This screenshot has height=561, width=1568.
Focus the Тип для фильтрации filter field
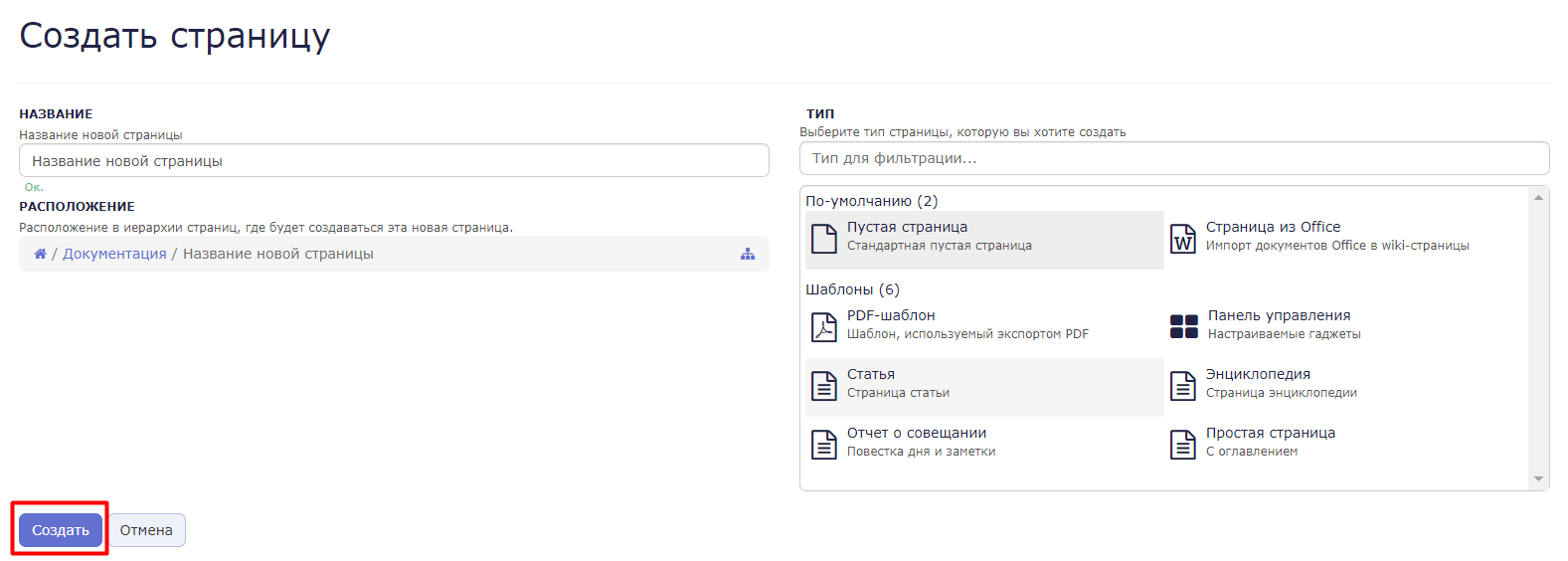click(x=1174, y=158)
